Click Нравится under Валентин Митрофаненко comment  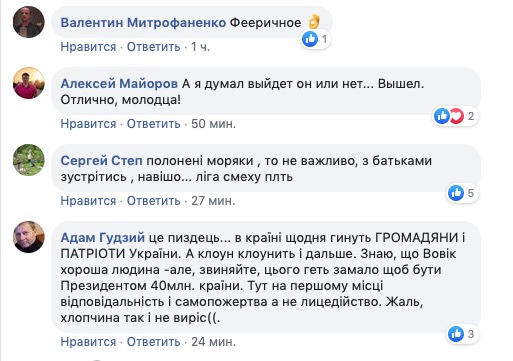(88, 47)
